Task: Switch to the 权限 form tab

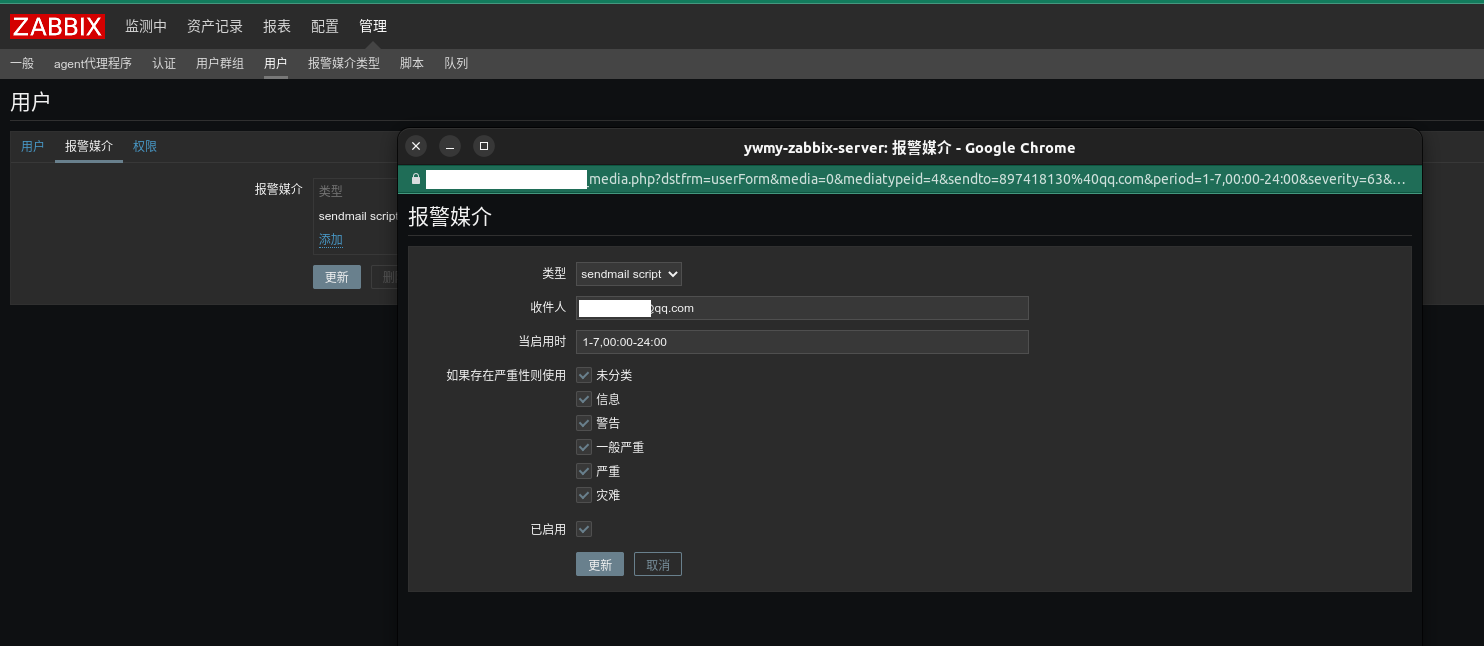Action: coord(145,146)
